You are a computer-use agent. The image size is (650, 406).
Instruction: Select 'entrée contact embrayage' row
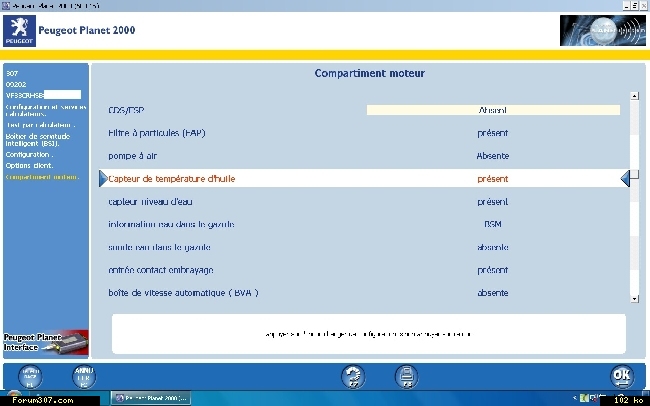[x=364, y=270]
